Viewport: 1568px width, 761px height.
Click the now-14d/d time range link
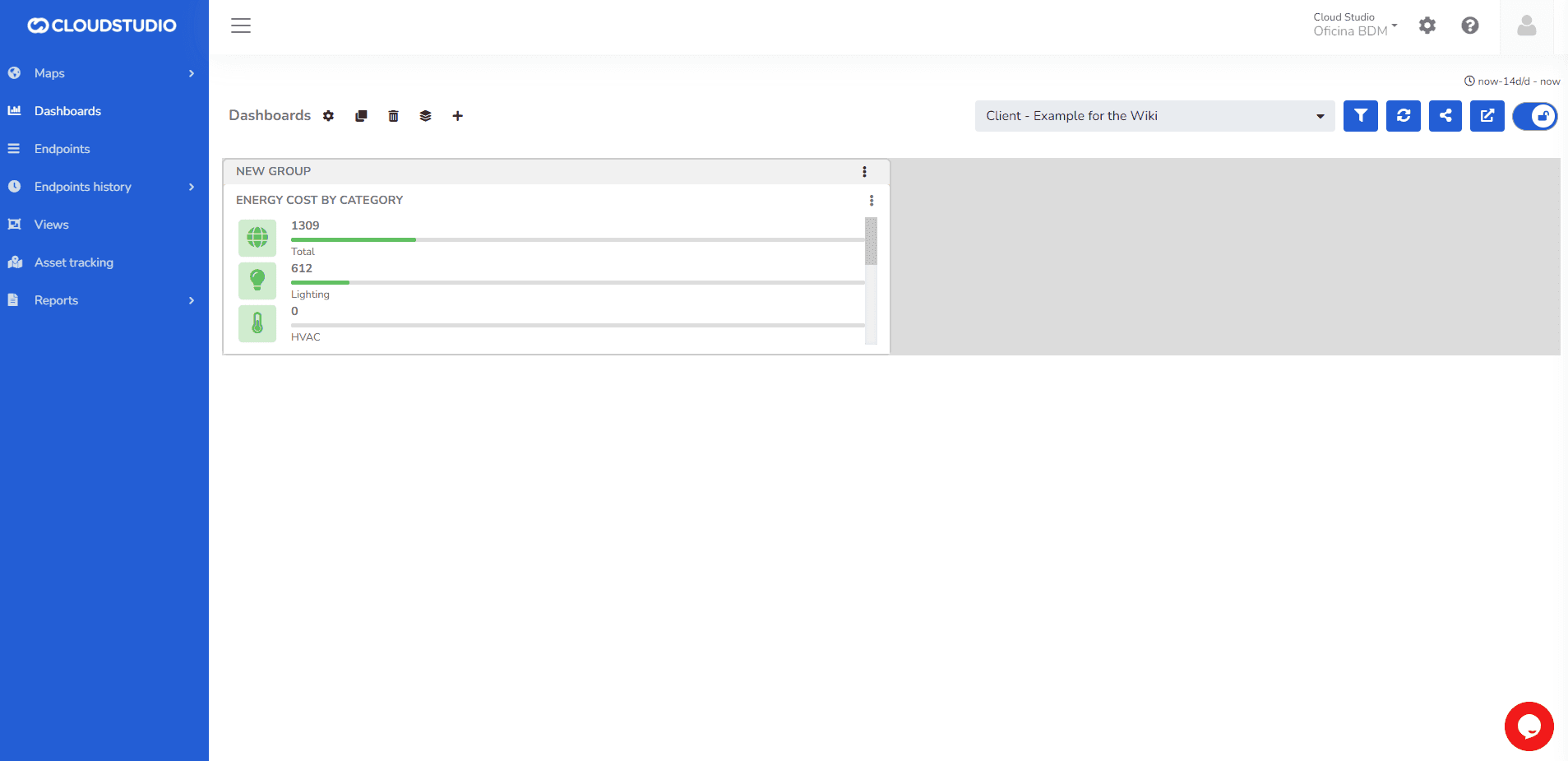tap(1512, 81)
